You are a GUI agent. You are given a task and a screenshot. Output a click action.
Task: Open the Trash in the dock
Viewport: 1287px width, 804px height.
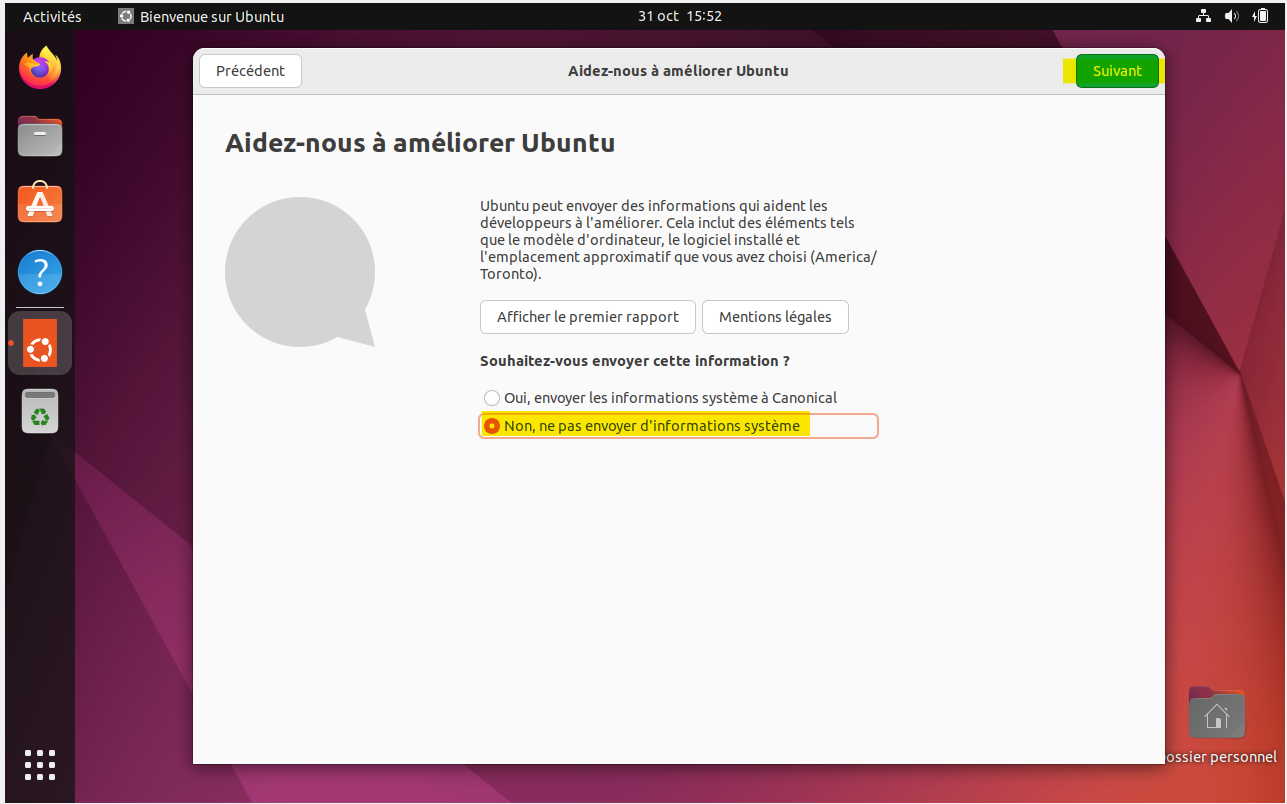[40, 411]
